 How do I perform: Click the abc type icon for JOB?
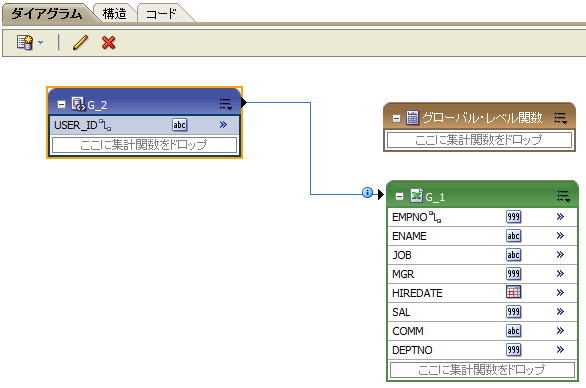pyautogui.click(x=513, y=255)
